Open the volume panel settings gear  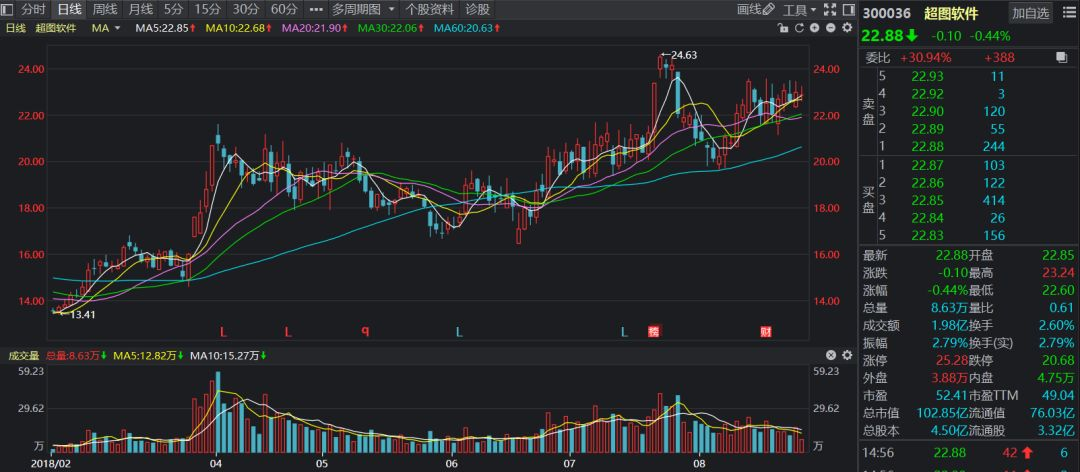pos(847,356)
